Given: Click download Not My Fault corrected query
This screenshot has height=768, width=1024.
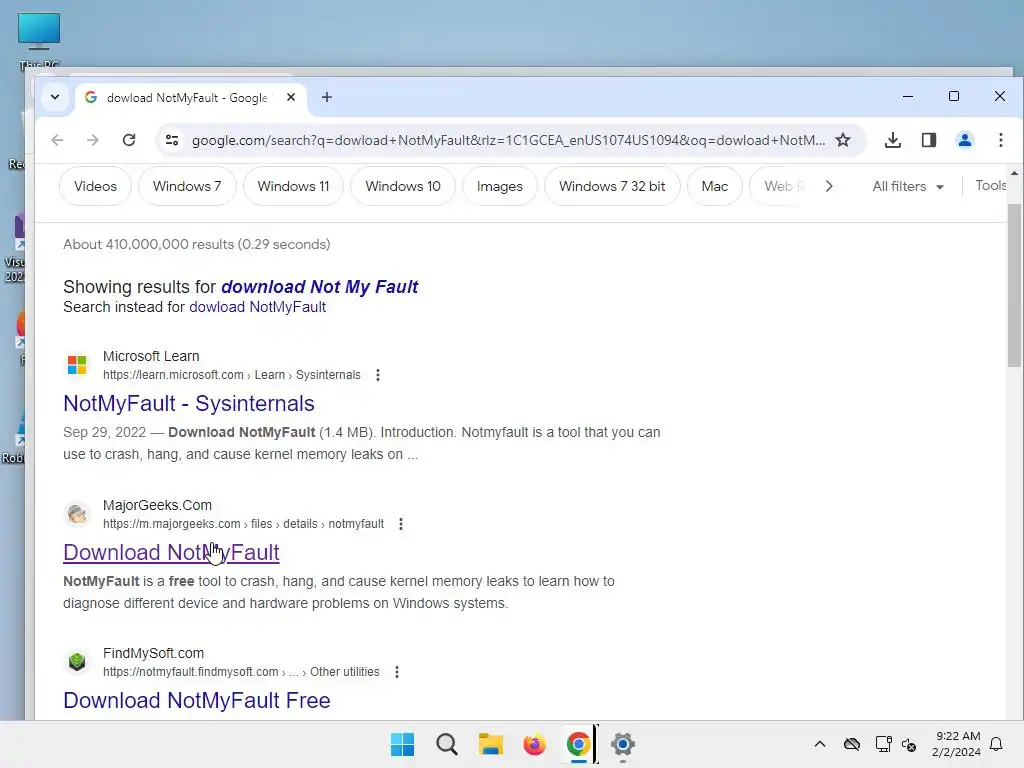Looking at the screenshot, I should coord(319,287).
